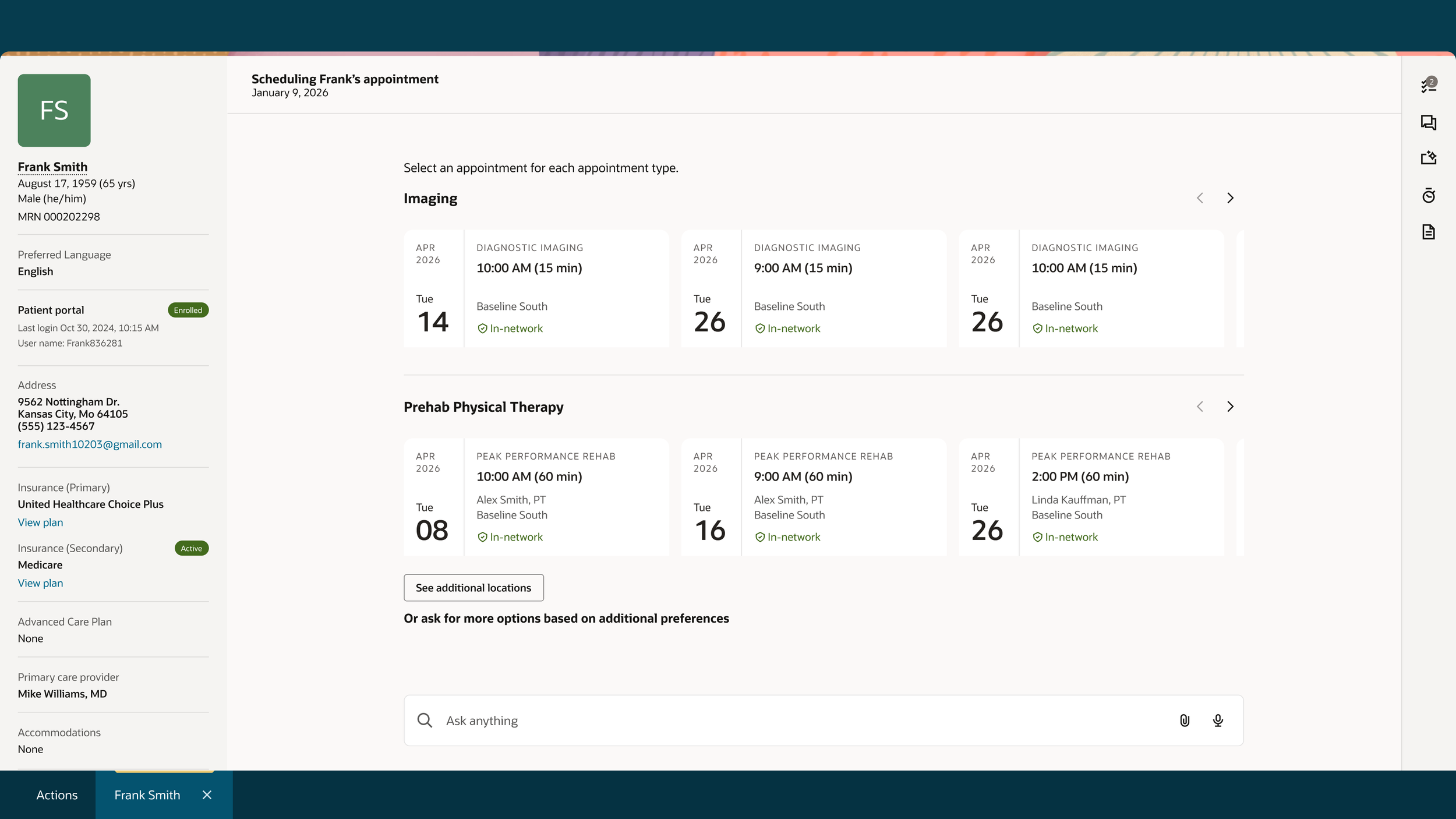Show next Prehab Physical Therapy options
The width and height of the screenshot is (1456, 819).
pyautogui.click(x=1230, y=407)
